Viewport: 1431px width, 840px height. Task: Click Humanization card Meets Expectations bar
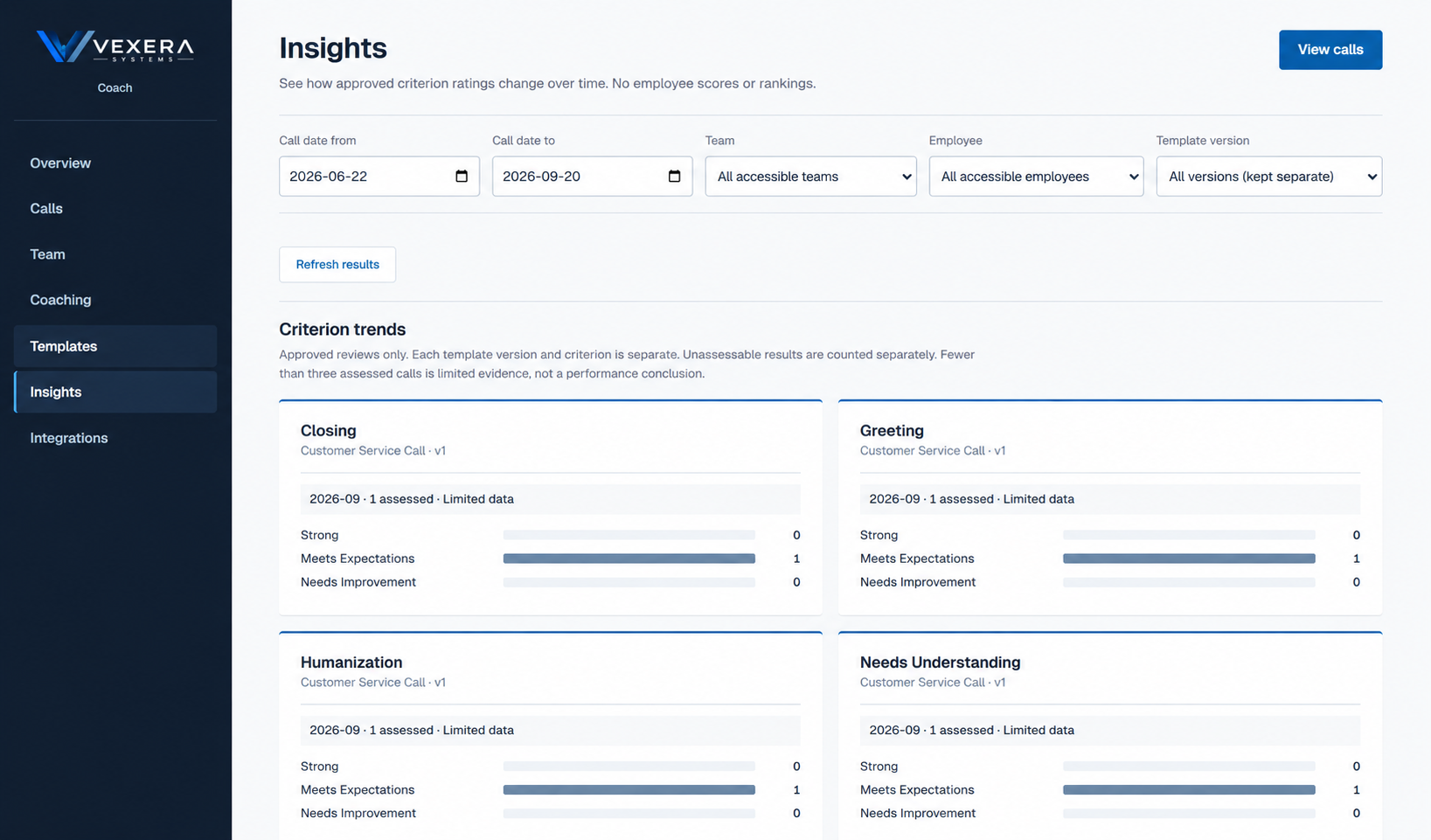[629, 790]
